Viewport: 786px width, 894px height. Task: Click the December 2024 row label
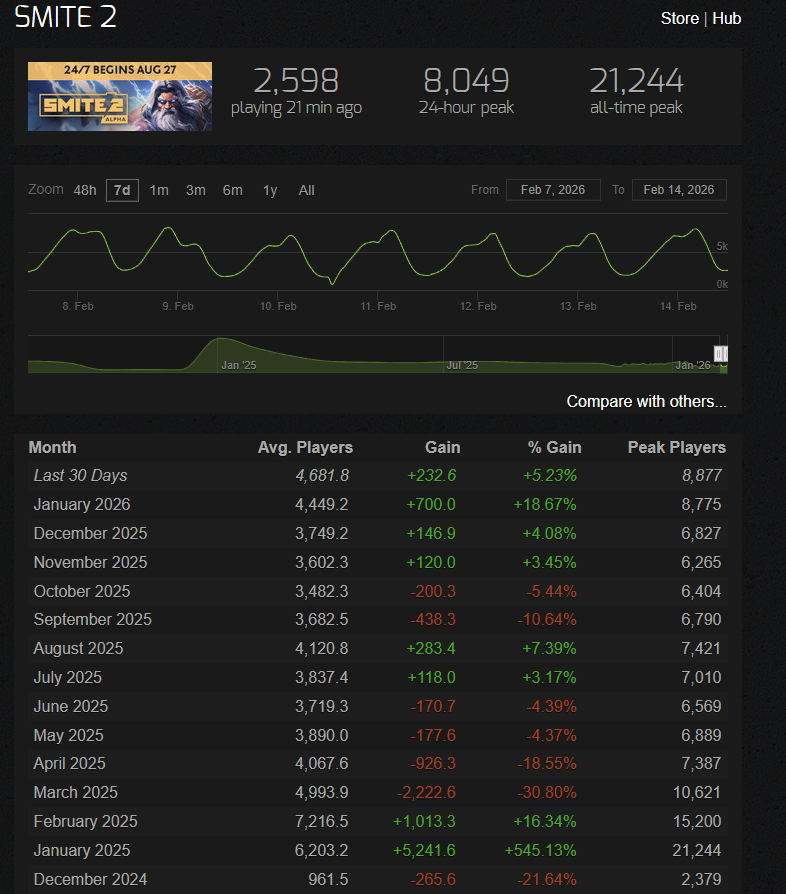pyautogui.click(x=90, y=880)
